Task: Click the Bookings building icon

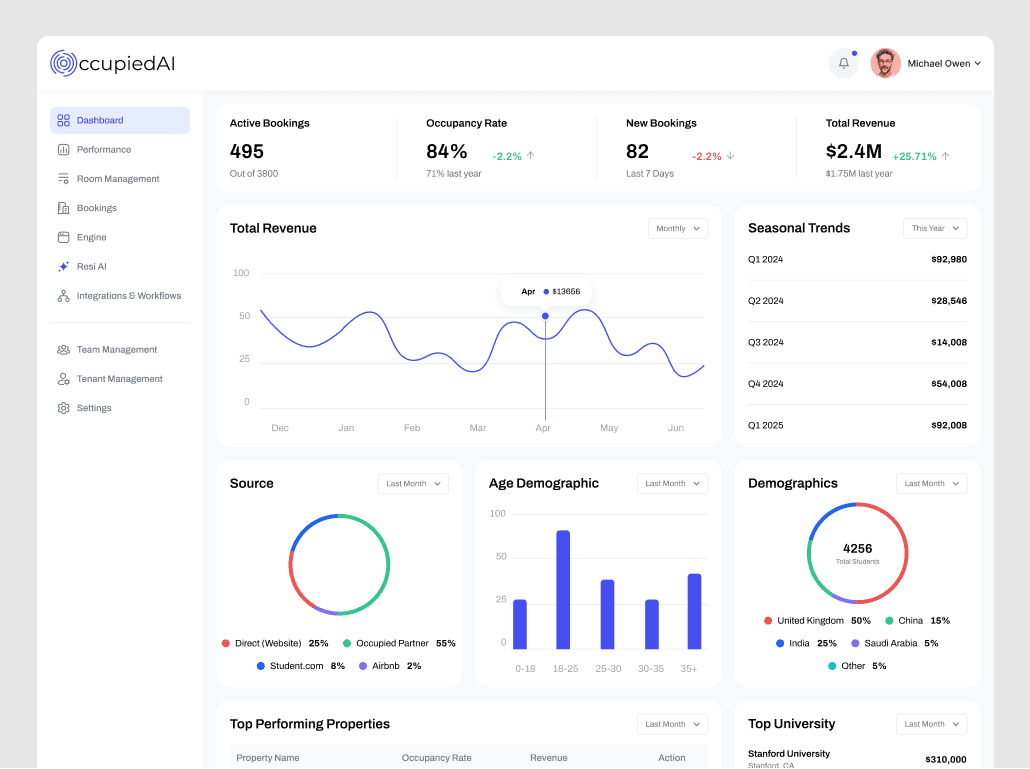Action: 64,208
